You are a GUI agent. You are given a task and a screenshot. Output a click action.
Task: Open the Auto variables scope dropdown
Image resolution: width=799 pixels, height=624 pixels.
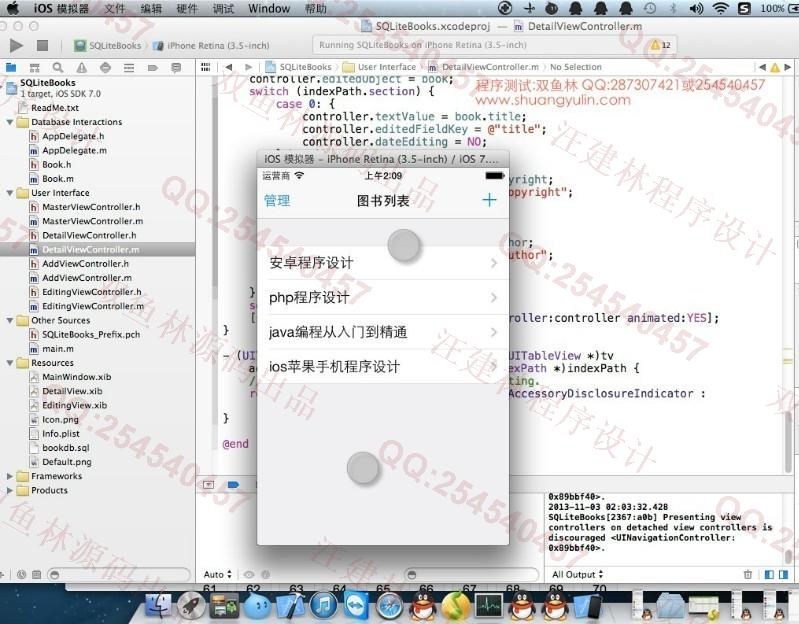(x=218, y=575)
